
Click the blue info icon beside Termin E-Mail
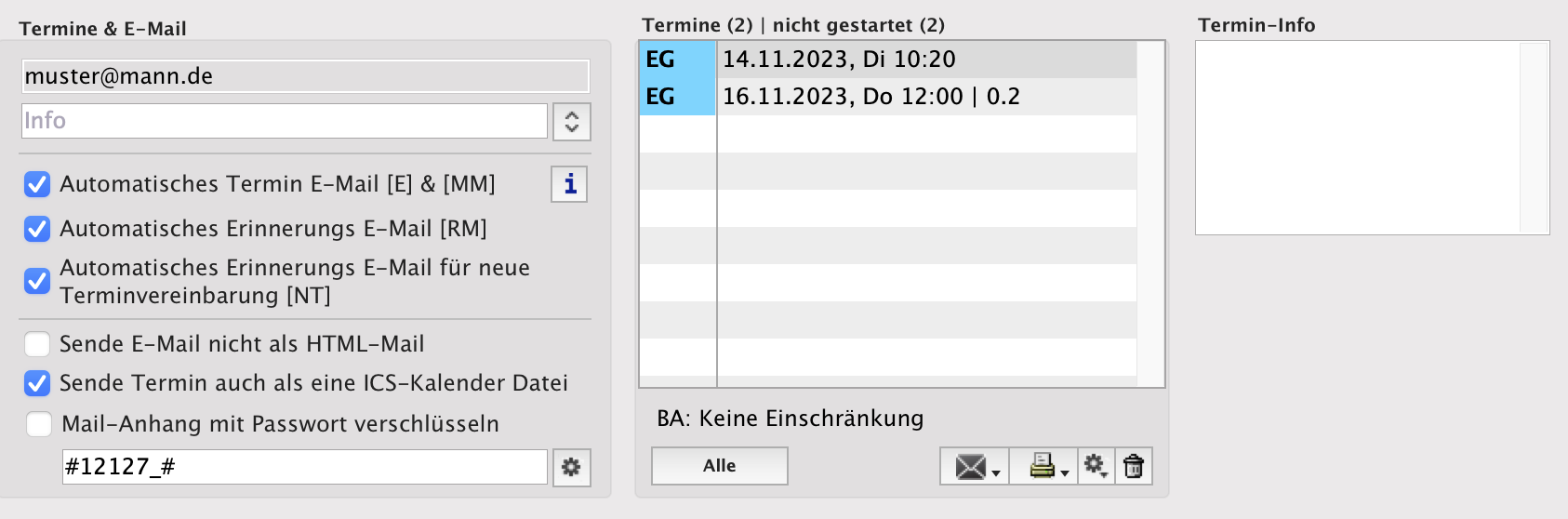pyautogui.click(x=569, y=184)
